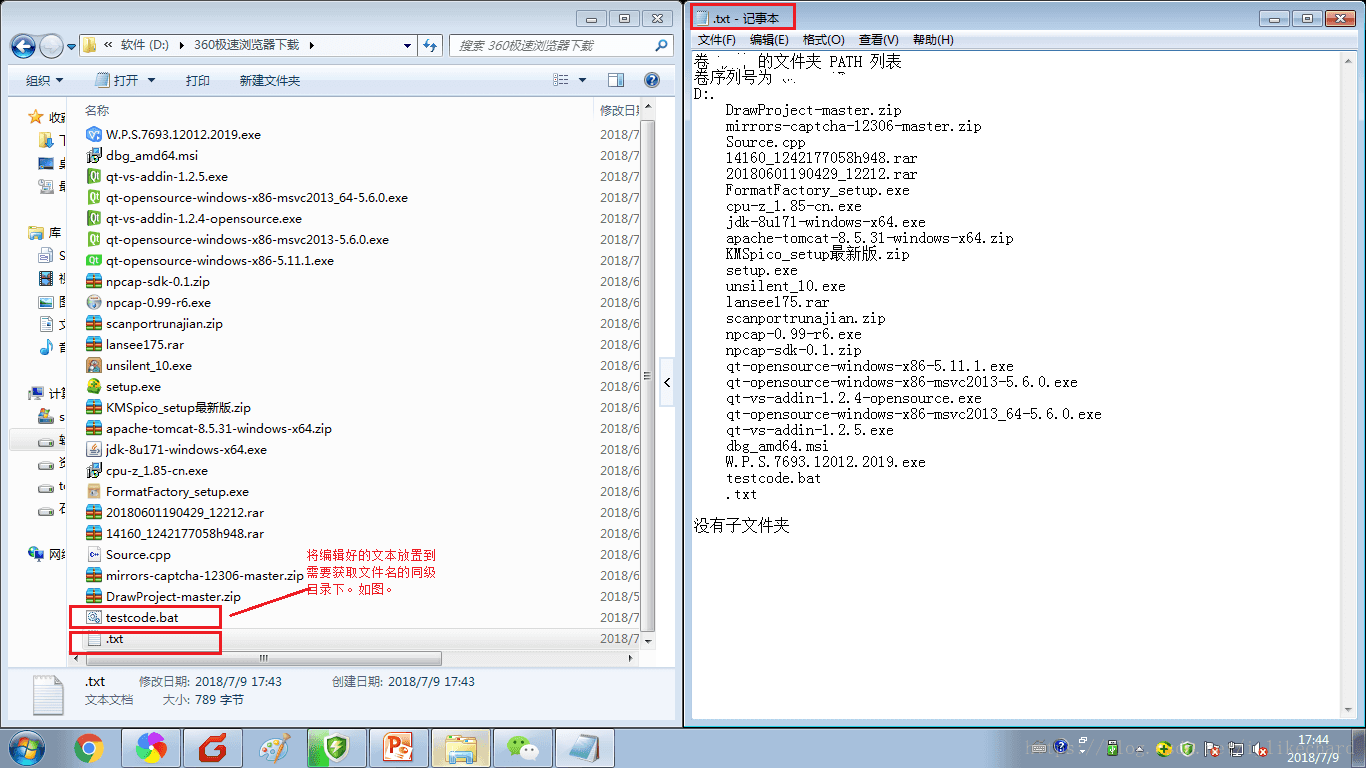Viewport: 1366px width, 768px height.
Task: Select the npcap-sdk-0.1.zip archive icon
Action: pyautogui.click(x=94, y=281)
